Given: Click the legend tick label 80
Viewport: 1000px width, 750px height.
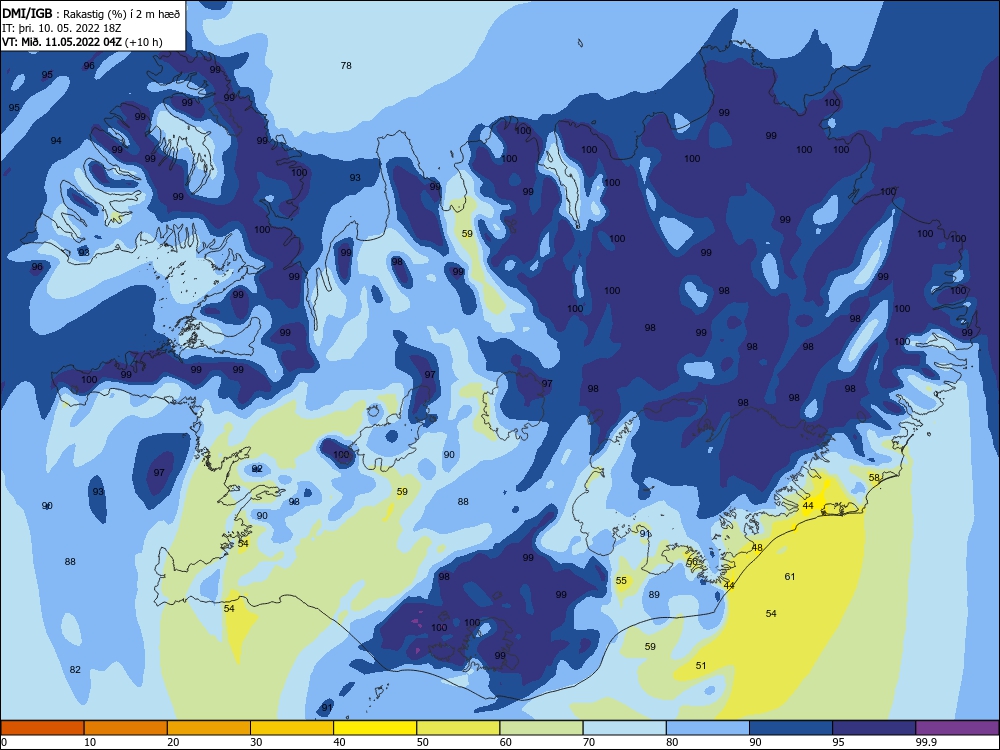Looking at the screenshot, I should (672, 742).
